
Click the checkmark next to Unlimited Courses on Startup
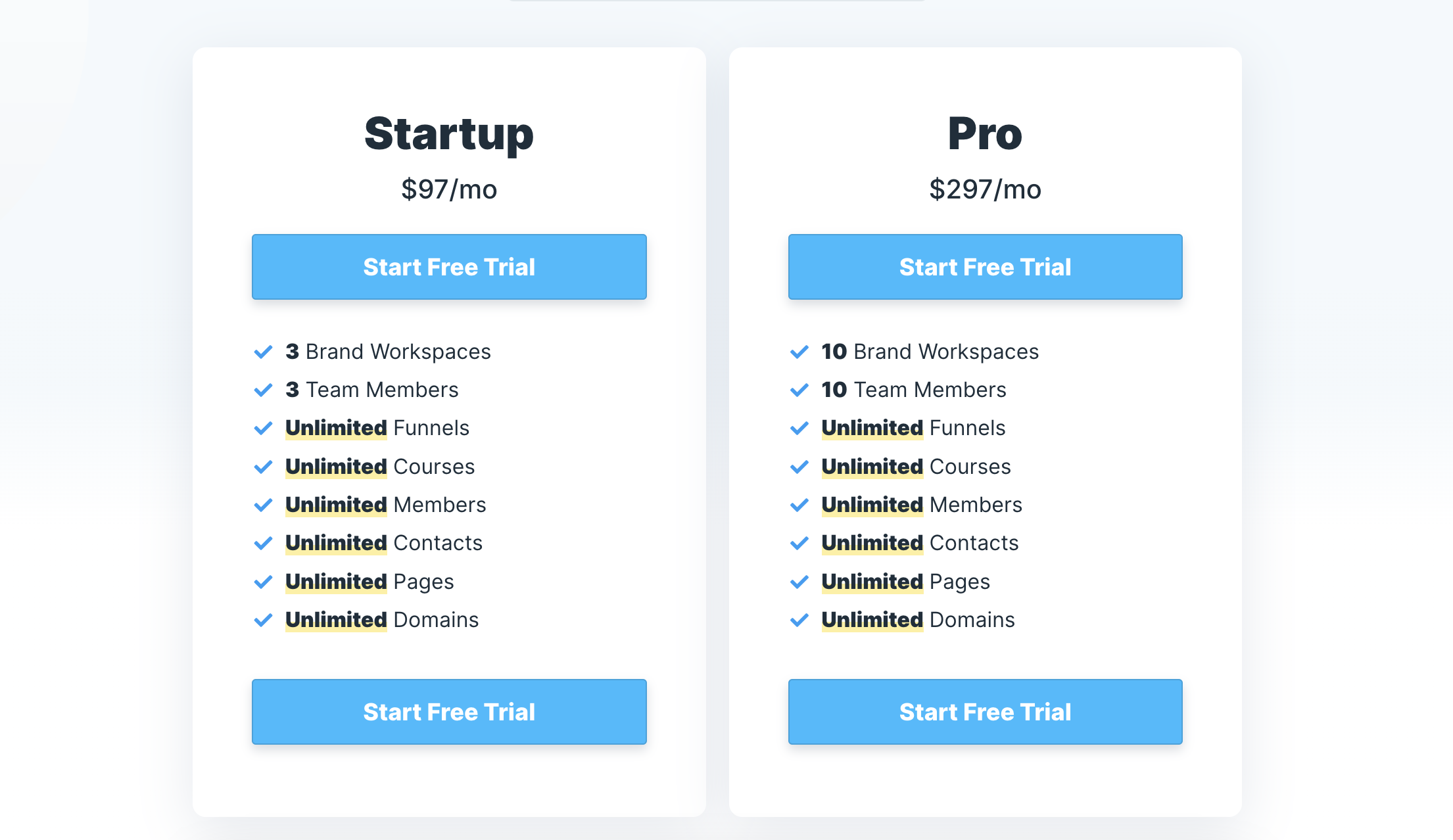(x=264, y=467)
